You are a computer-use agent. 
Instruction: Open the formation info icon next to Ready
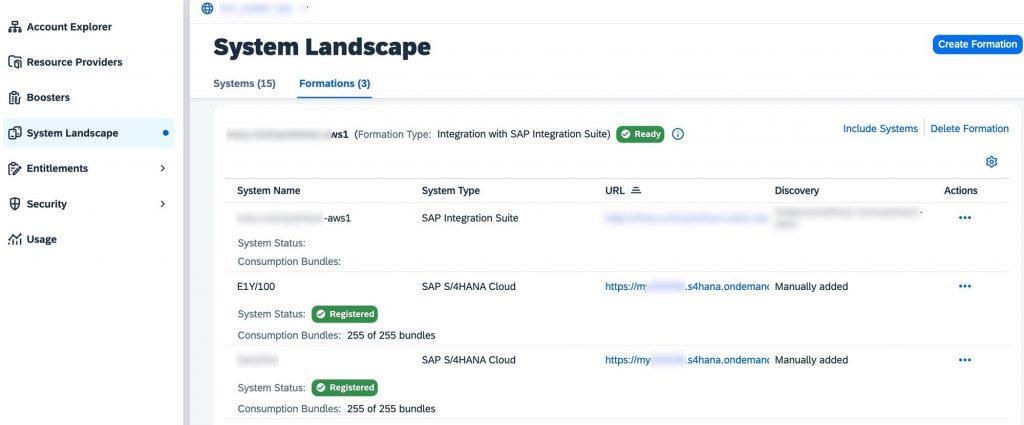[x=678, y=134]
